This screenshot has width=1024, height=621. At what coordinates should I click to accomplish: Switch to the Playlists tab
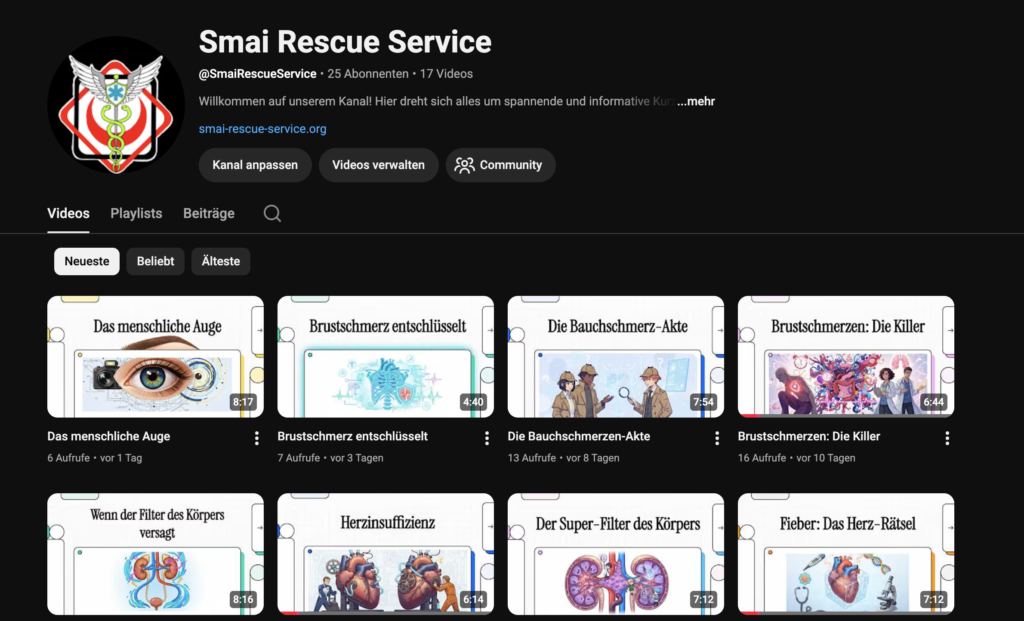pyautogui.click(x=136, y=214)
